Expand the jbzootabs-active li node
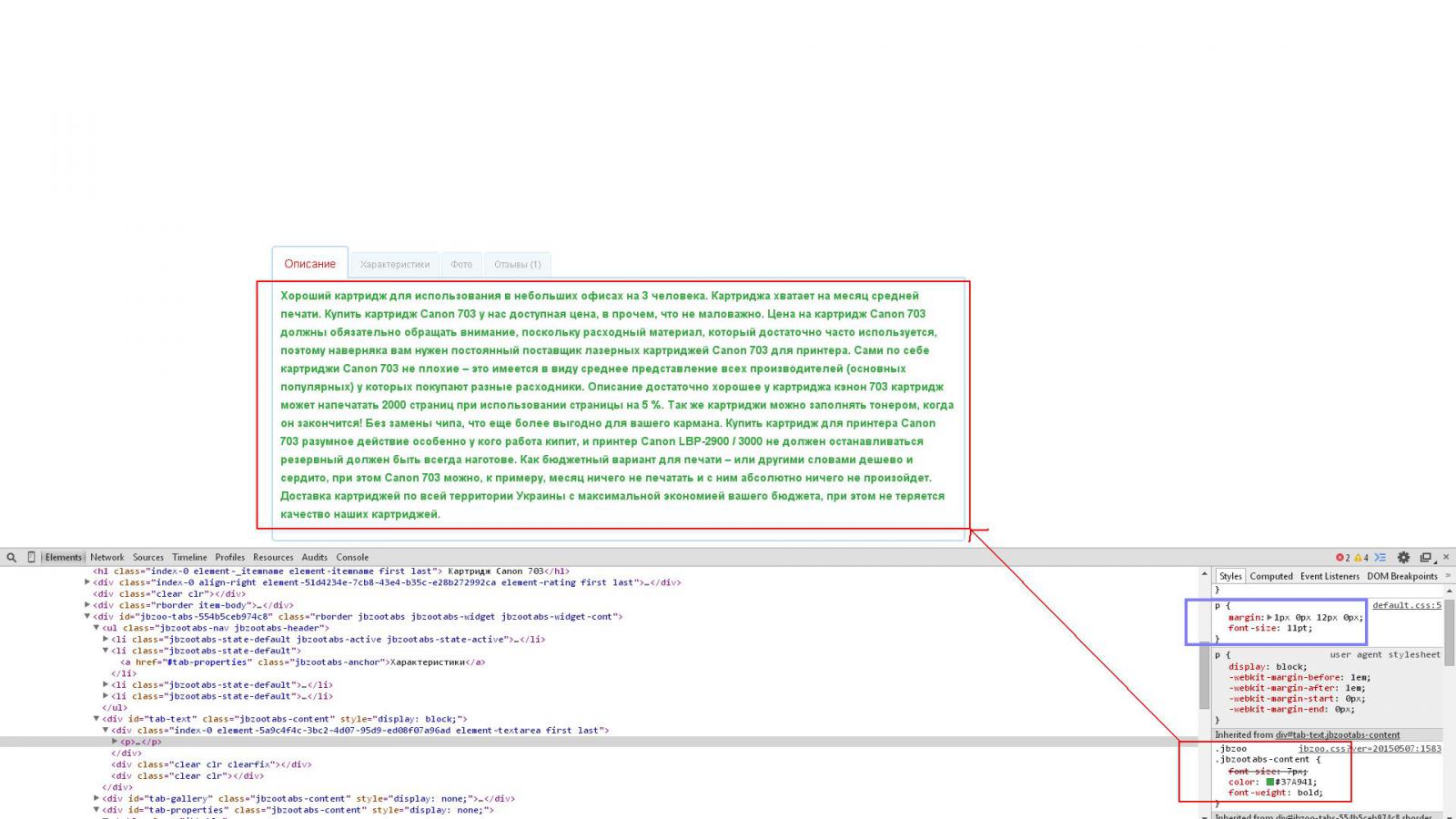This screenshot has height=819, width=1456. click(x=106, y=639)
